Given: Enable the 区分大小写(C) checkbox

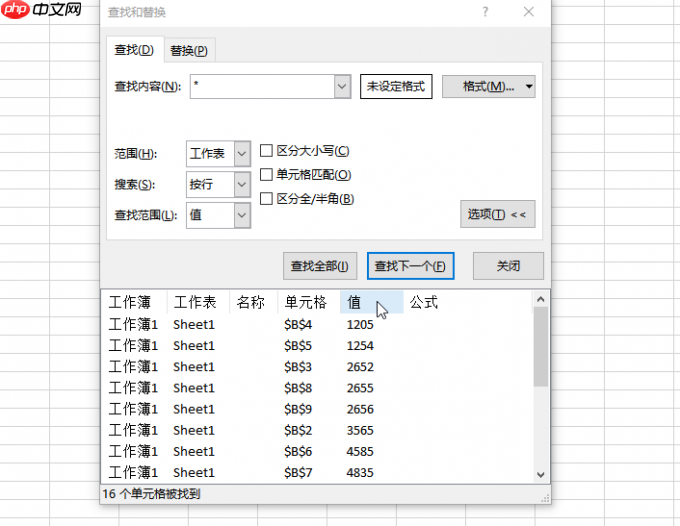Looking at the screenshot, I should click(266, 151).
